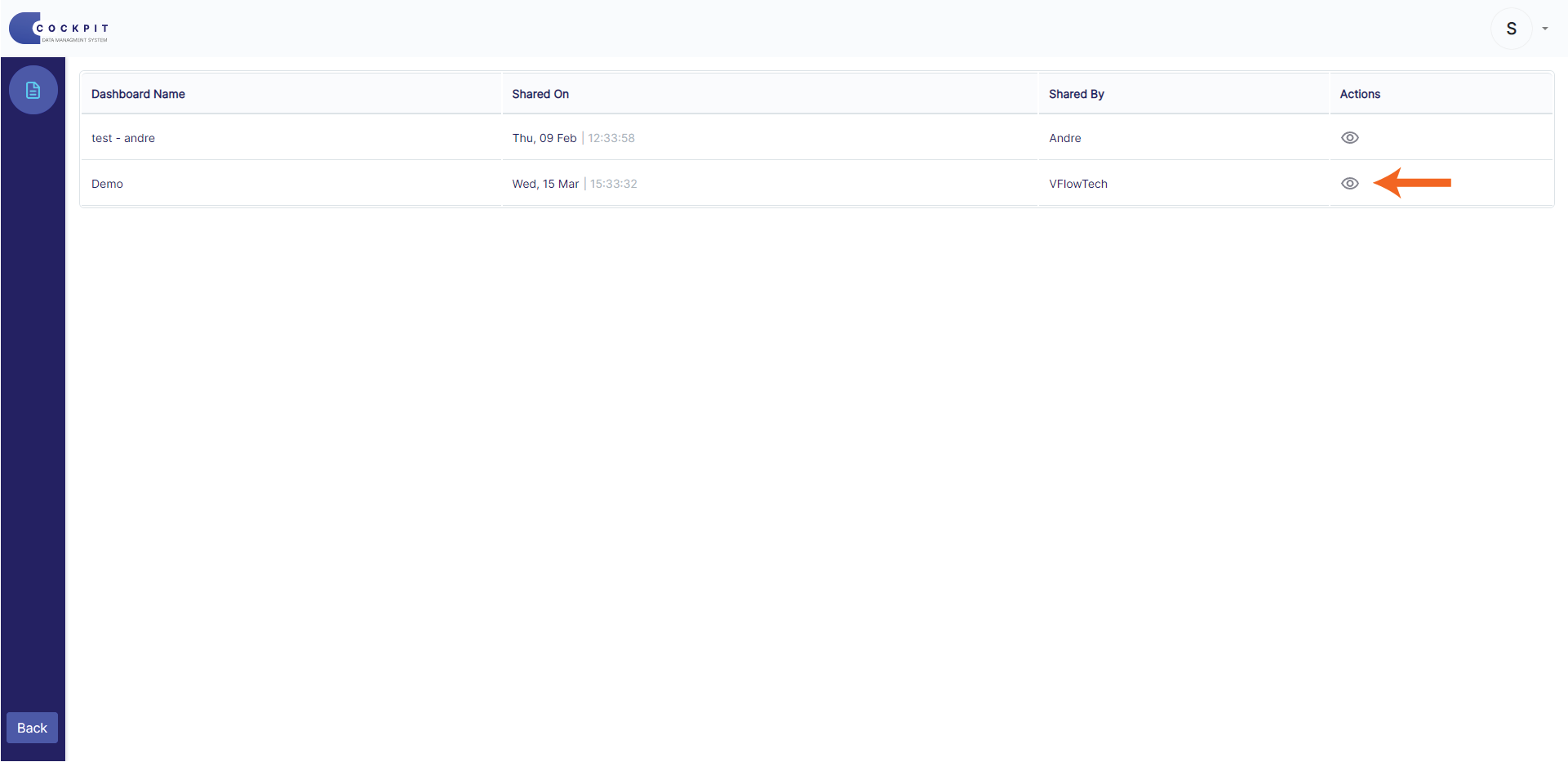Select the Shared On header
The width and height of the screenshot is (1568, 762).
click(x=540, y=94)
